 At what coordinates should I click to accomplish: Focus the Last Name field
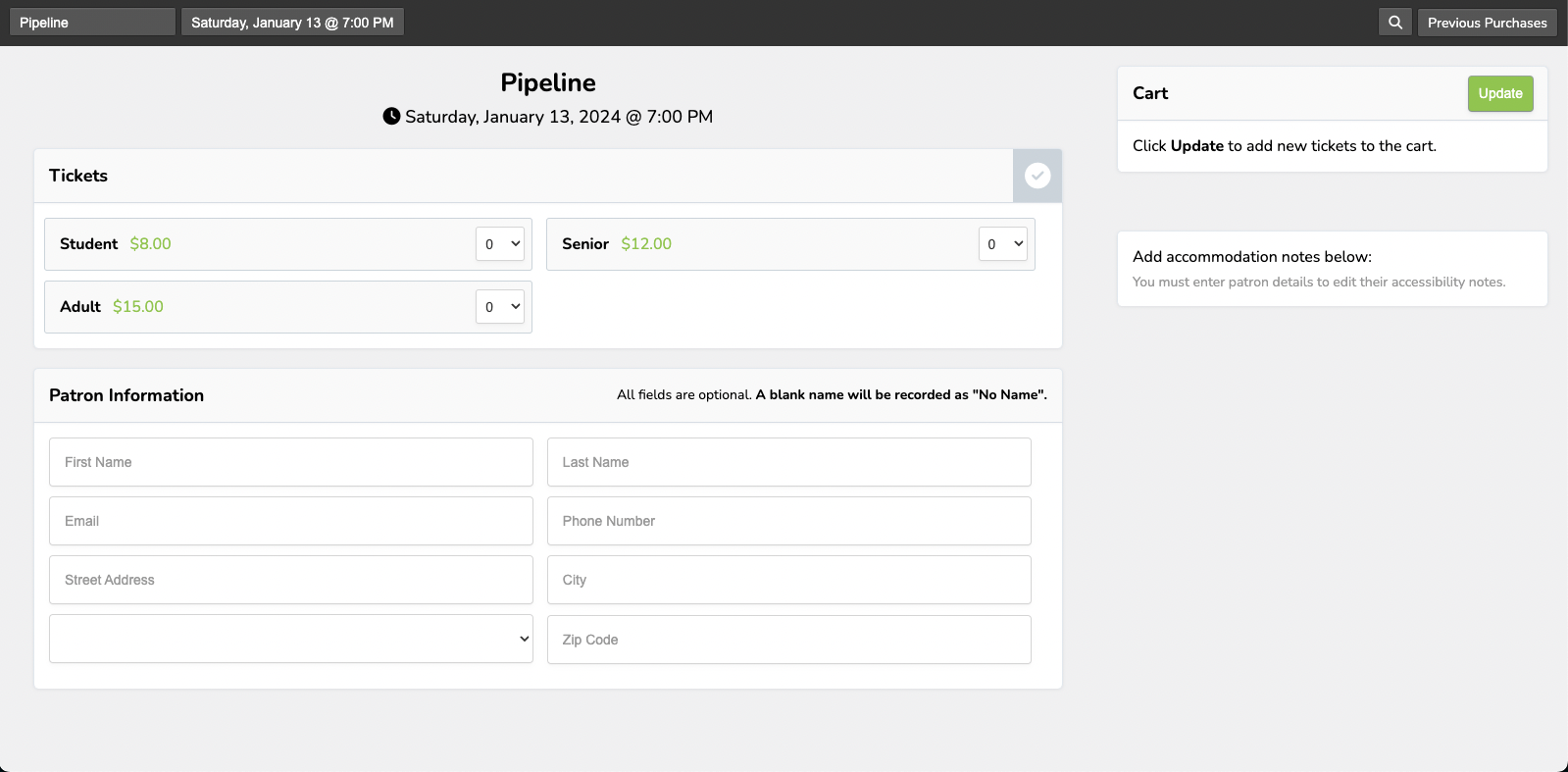click(788, 462)
